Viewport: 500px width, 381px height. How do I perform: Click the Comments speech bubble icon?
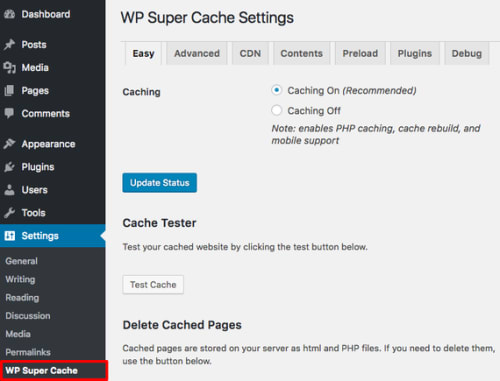pyautogui.click(x=9, y=113)
